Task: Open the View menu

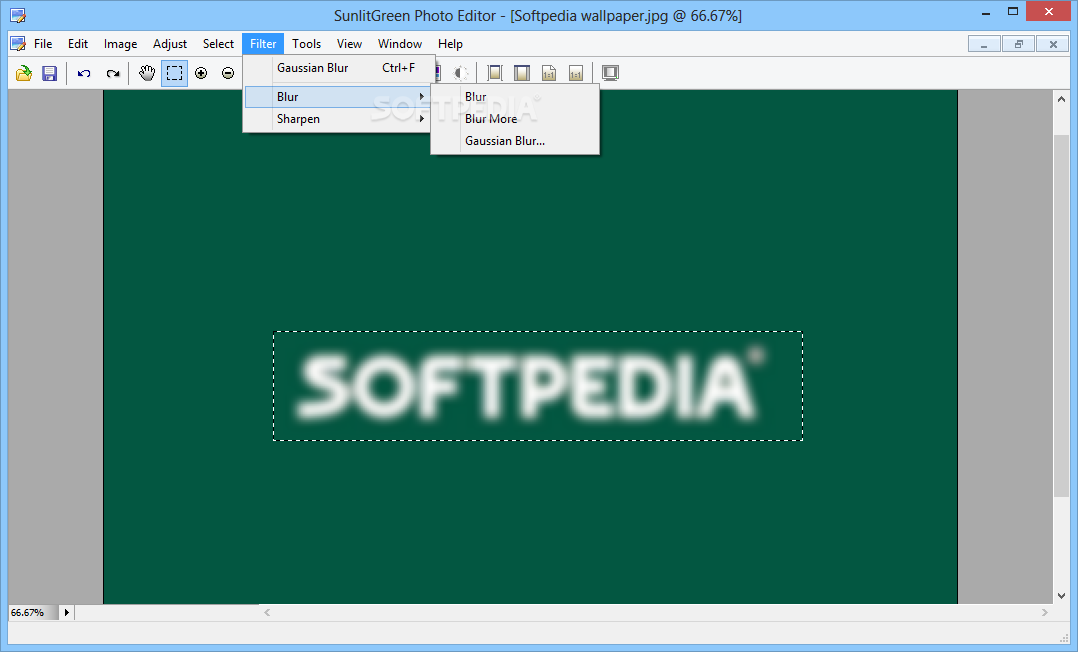Action: (x=349, y=44)
